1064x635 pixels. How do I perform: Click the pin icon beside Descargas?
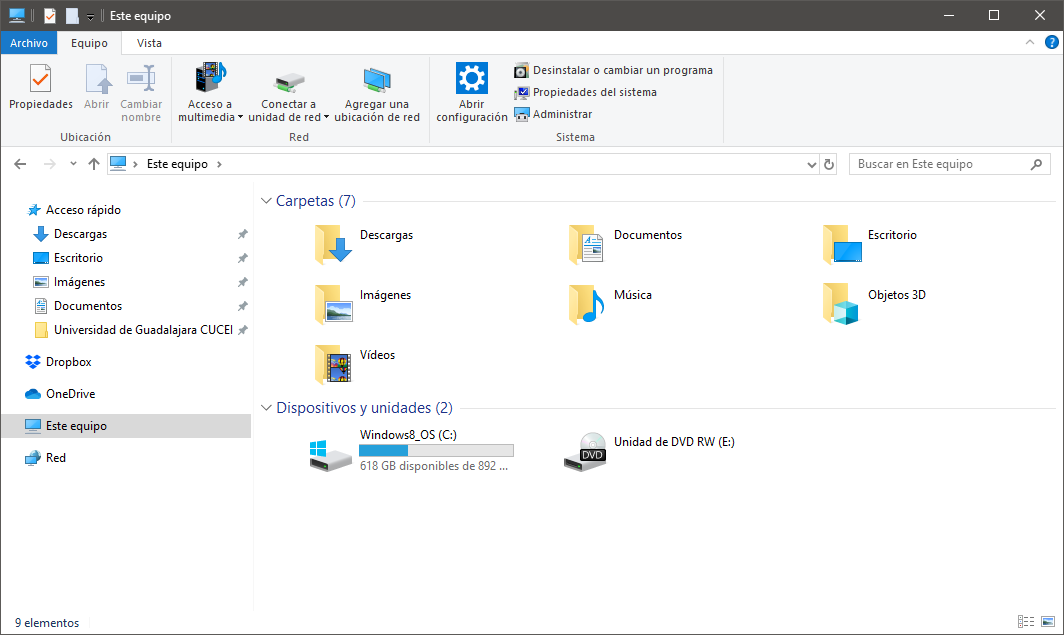pyautogui.click(x=242, y=234)
